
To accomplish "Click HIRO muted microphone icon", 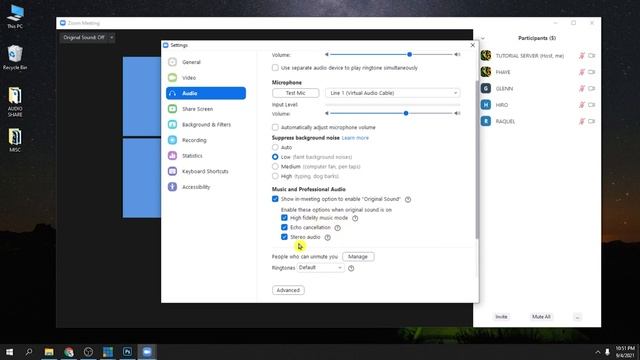I will click(x=582, y=105).
